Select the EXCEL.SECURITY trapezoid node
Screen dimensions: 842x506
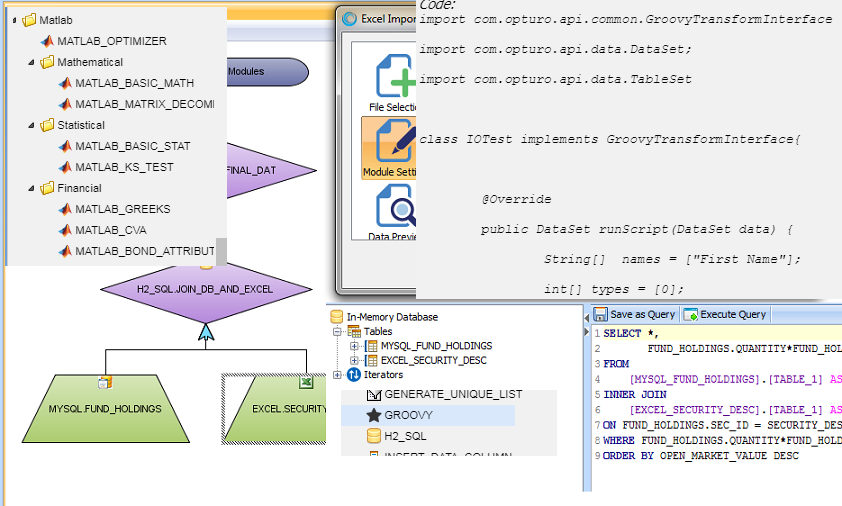[275, 409]
